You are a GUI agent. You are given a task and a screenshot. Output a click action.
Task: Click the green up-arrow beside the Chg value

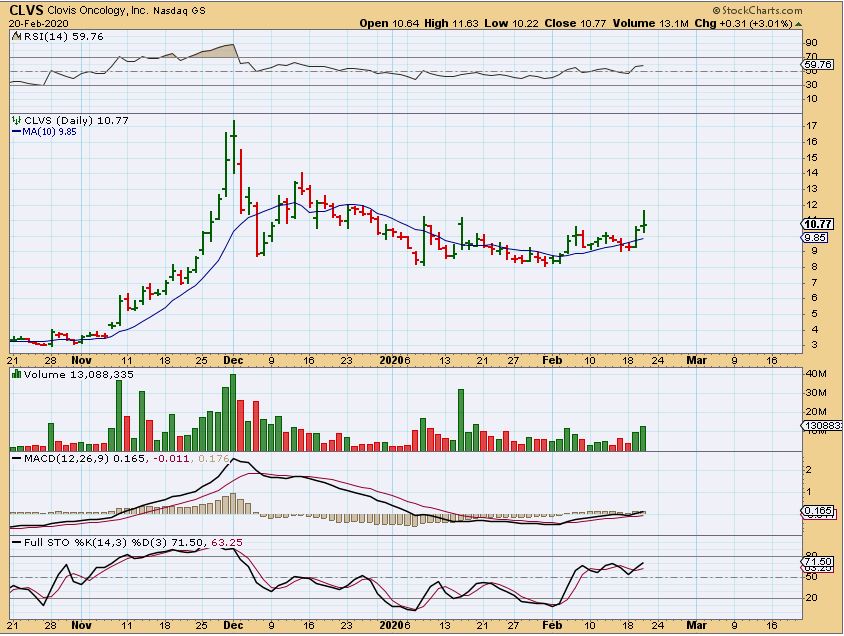click(799, 24)
